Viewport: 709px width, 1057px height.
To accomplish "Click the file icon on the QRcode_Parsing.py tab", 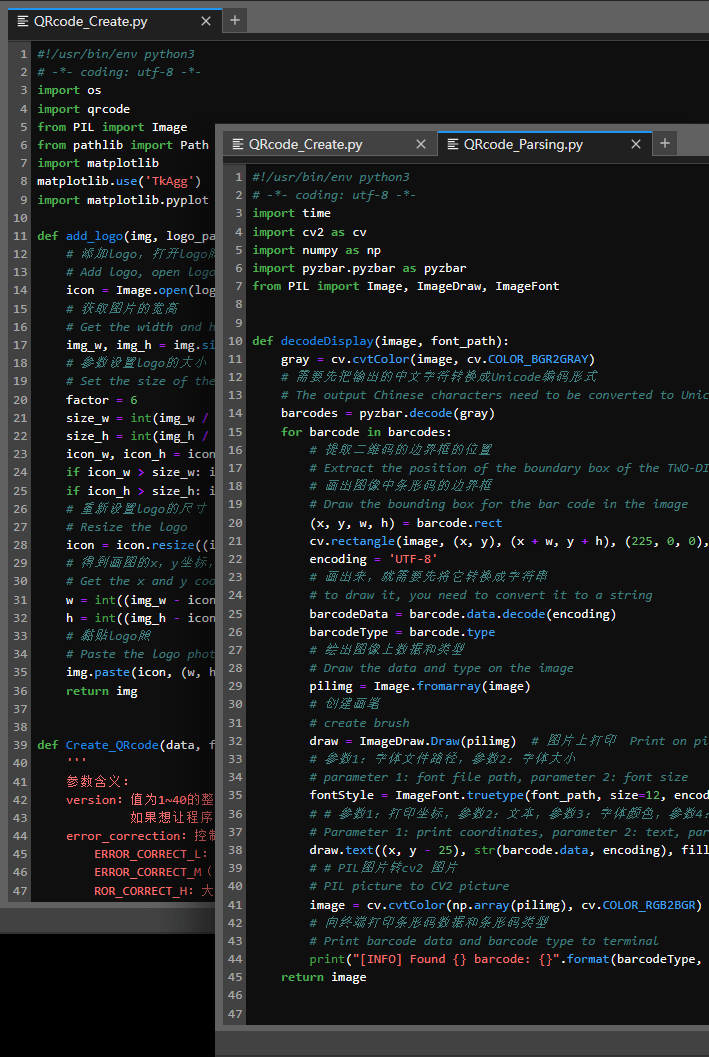I will 453,144.
